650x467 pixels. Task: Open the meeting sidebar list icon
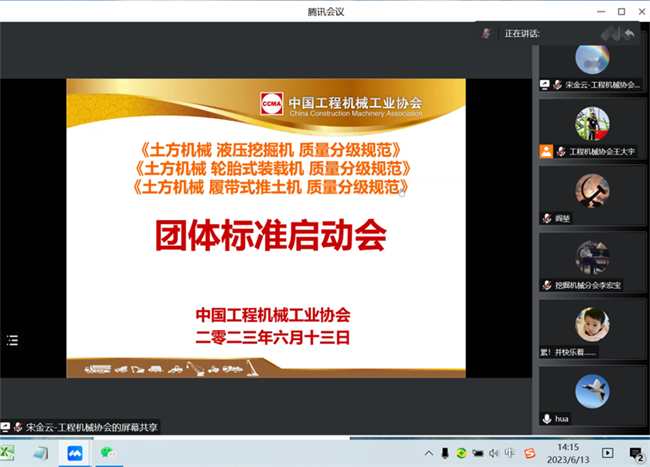coord(12,340)
